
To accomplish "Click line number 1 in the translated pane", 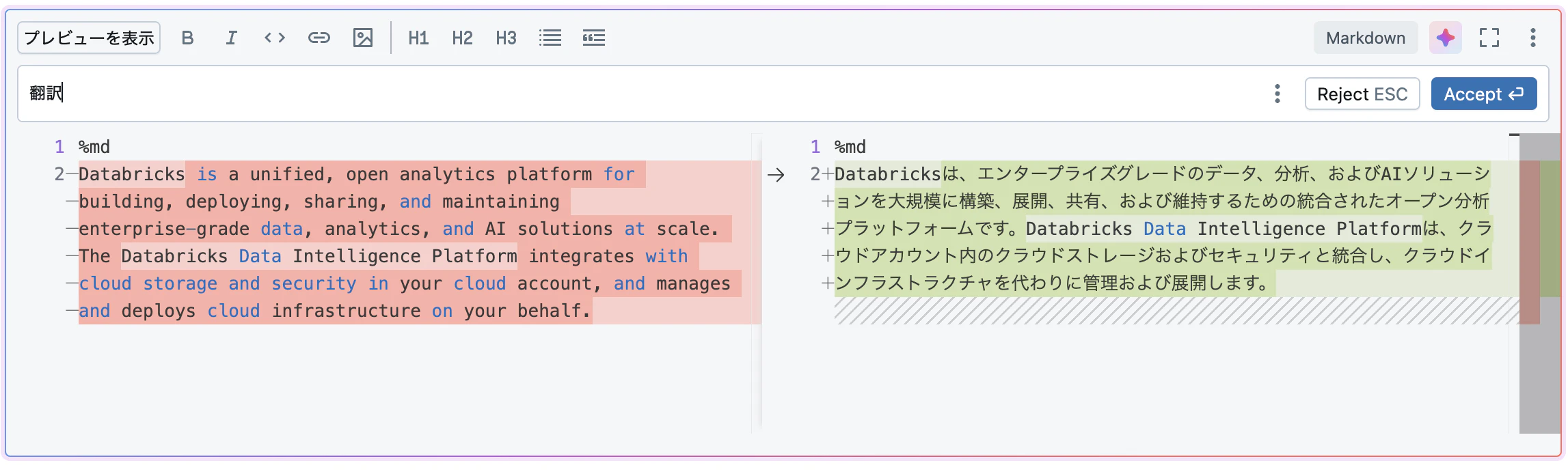I will pos(815,147).
